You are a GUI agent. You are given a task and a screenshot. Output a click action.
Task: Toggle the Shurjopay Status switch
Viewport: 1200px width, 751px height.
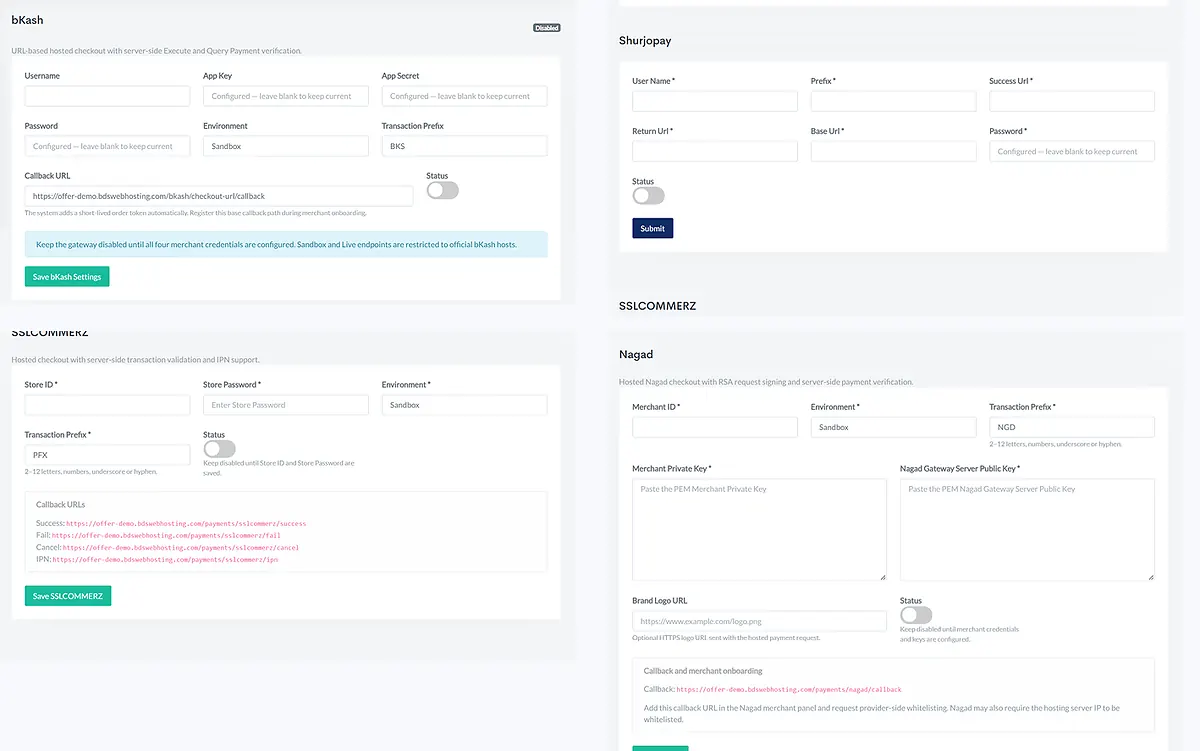click(x=648, y=195)
